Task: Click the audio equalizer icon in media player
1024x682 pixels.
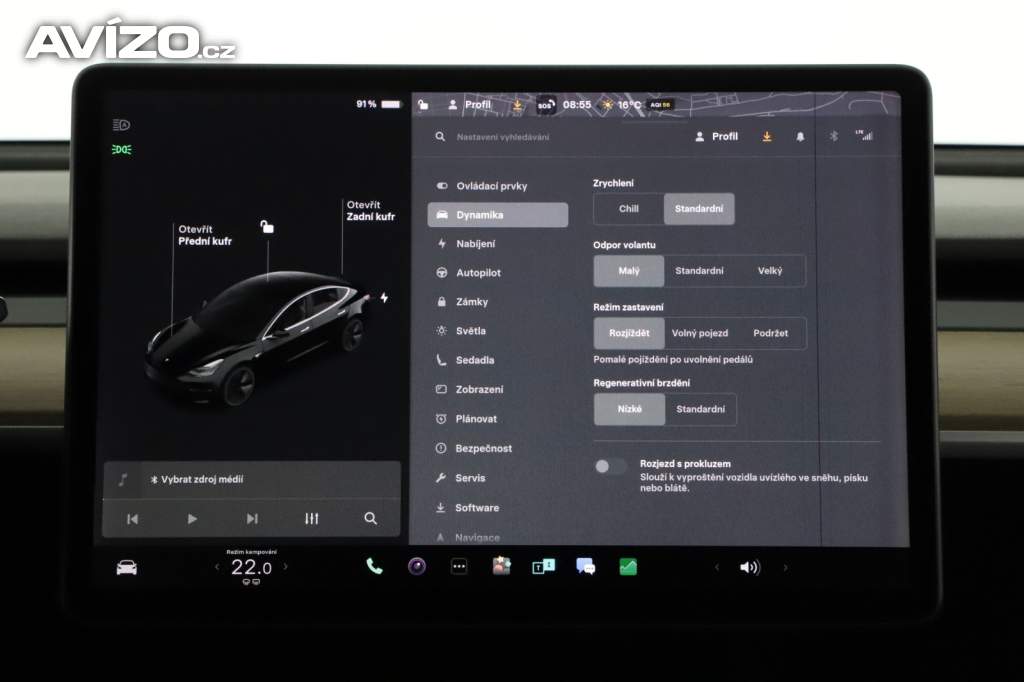Action: 311,519
